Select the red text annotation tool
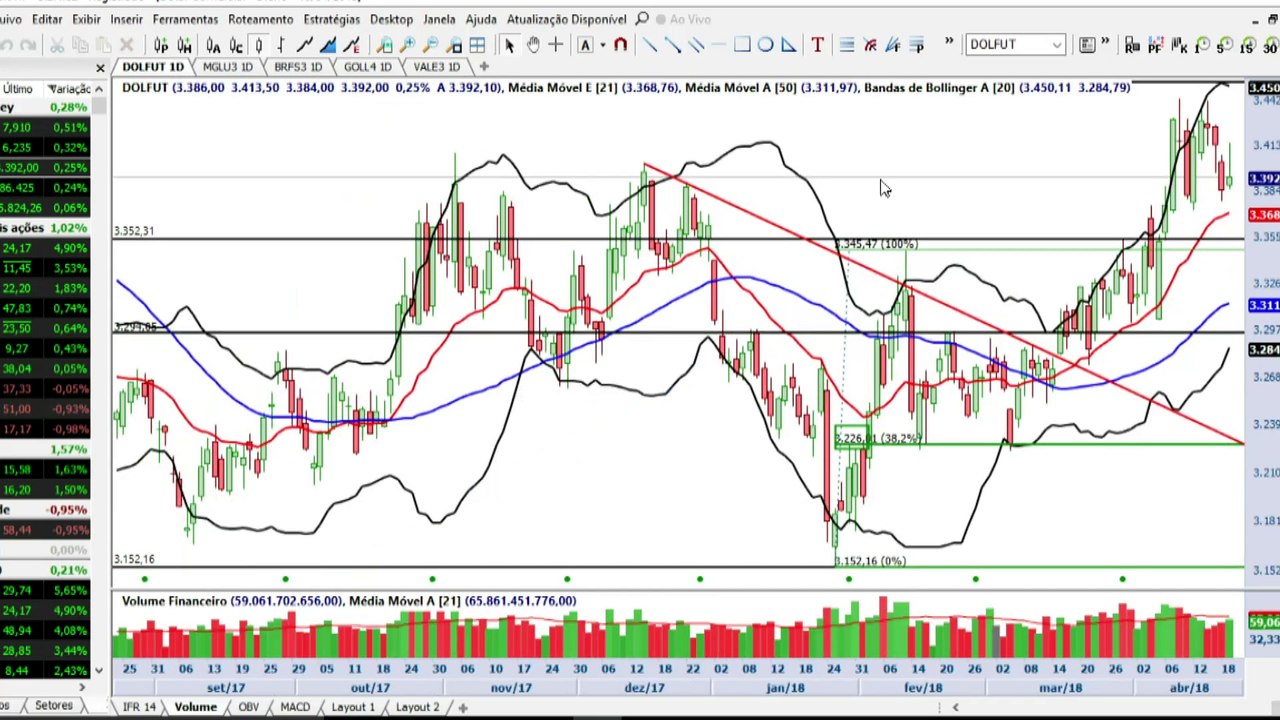Viewport: 1280px width, 720px height. (x=817, y=45)
